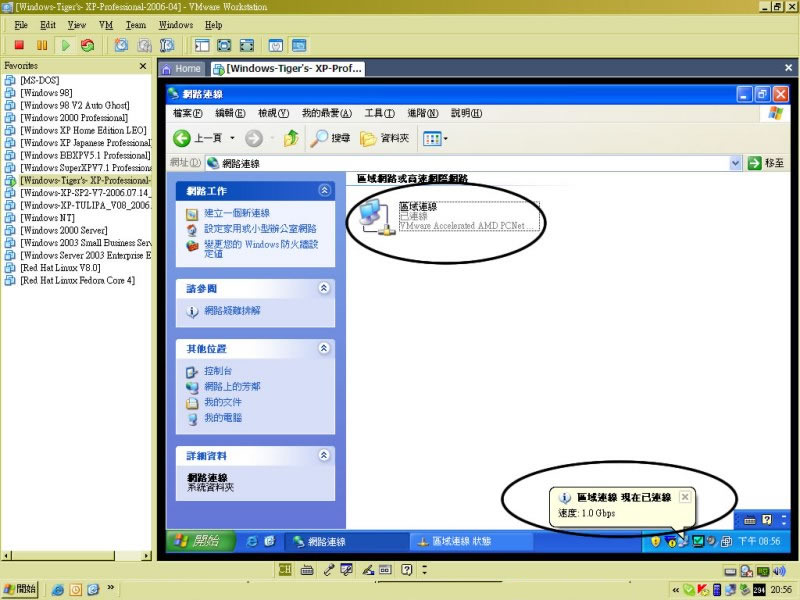Collapse the 請參閱 panel
Image resolution: width=800 pixels, height=600 pixels.
coord(324,288)
